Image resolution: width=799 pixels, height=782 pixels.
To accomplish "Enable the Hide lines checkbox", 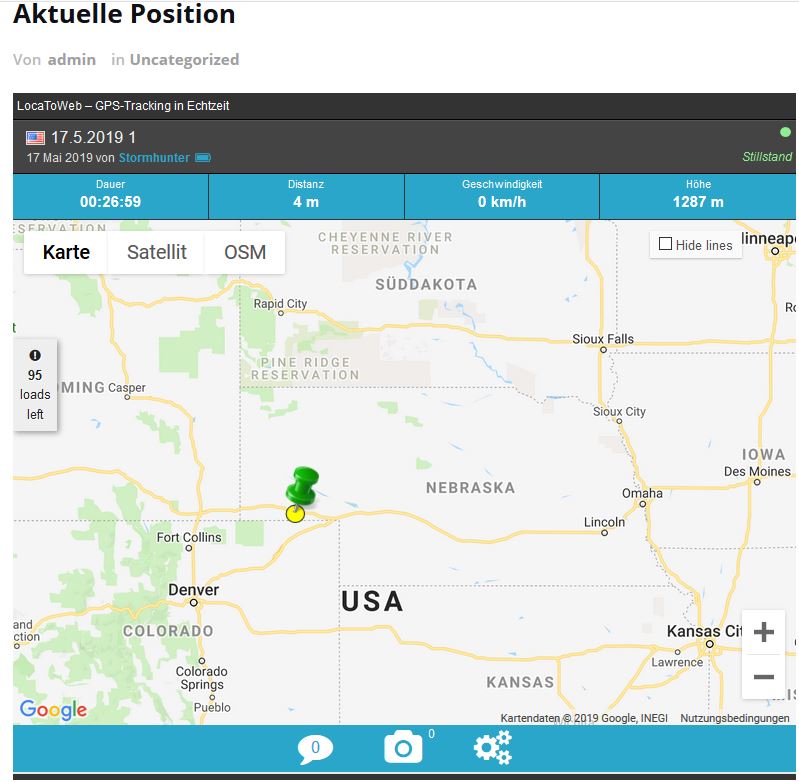I will [x=665, y=244].
